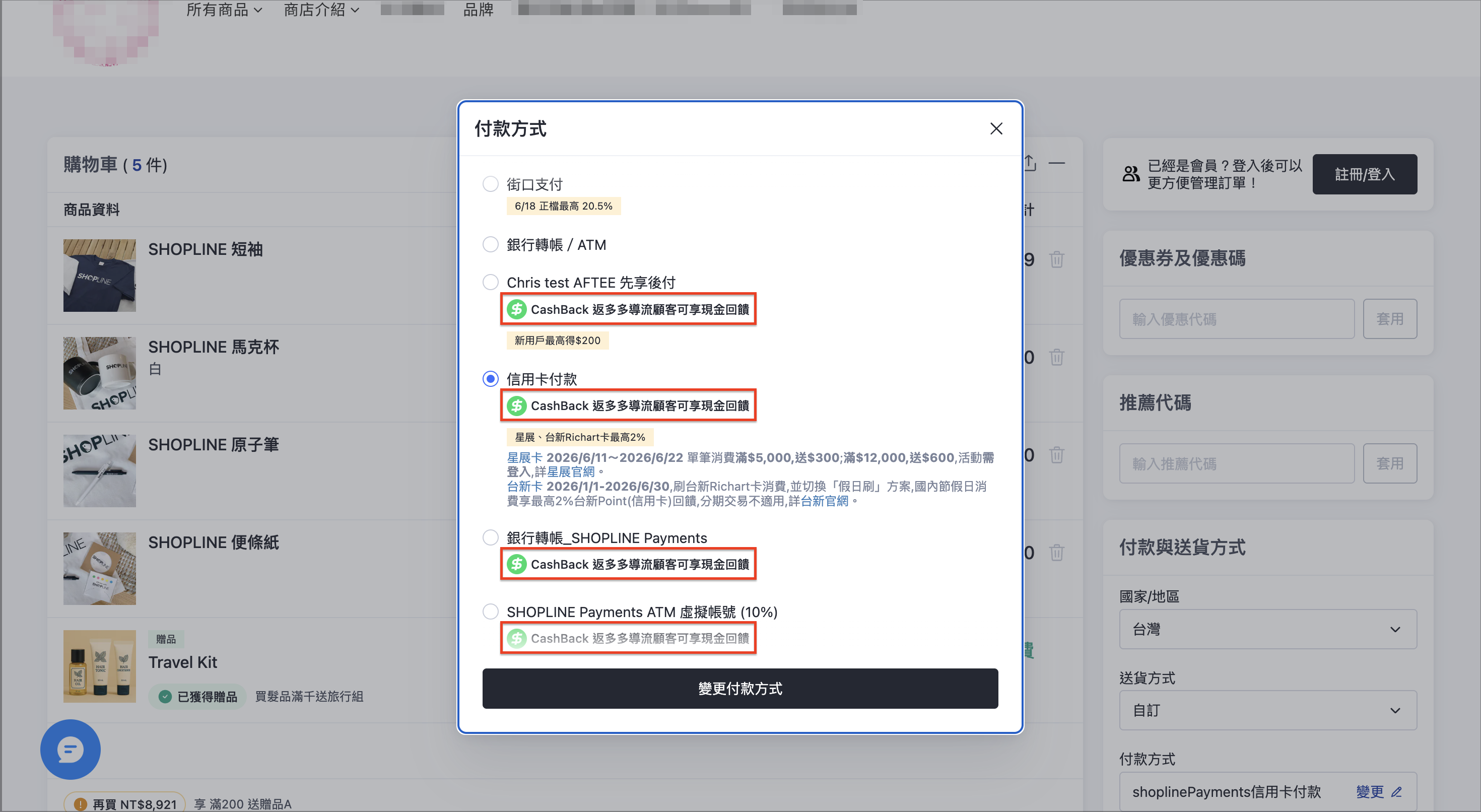Click 星展、台新Richart卡最高2% tag
Viewport: 1481px width, 812px height.
pyautogui.click(x=579, y=437)
